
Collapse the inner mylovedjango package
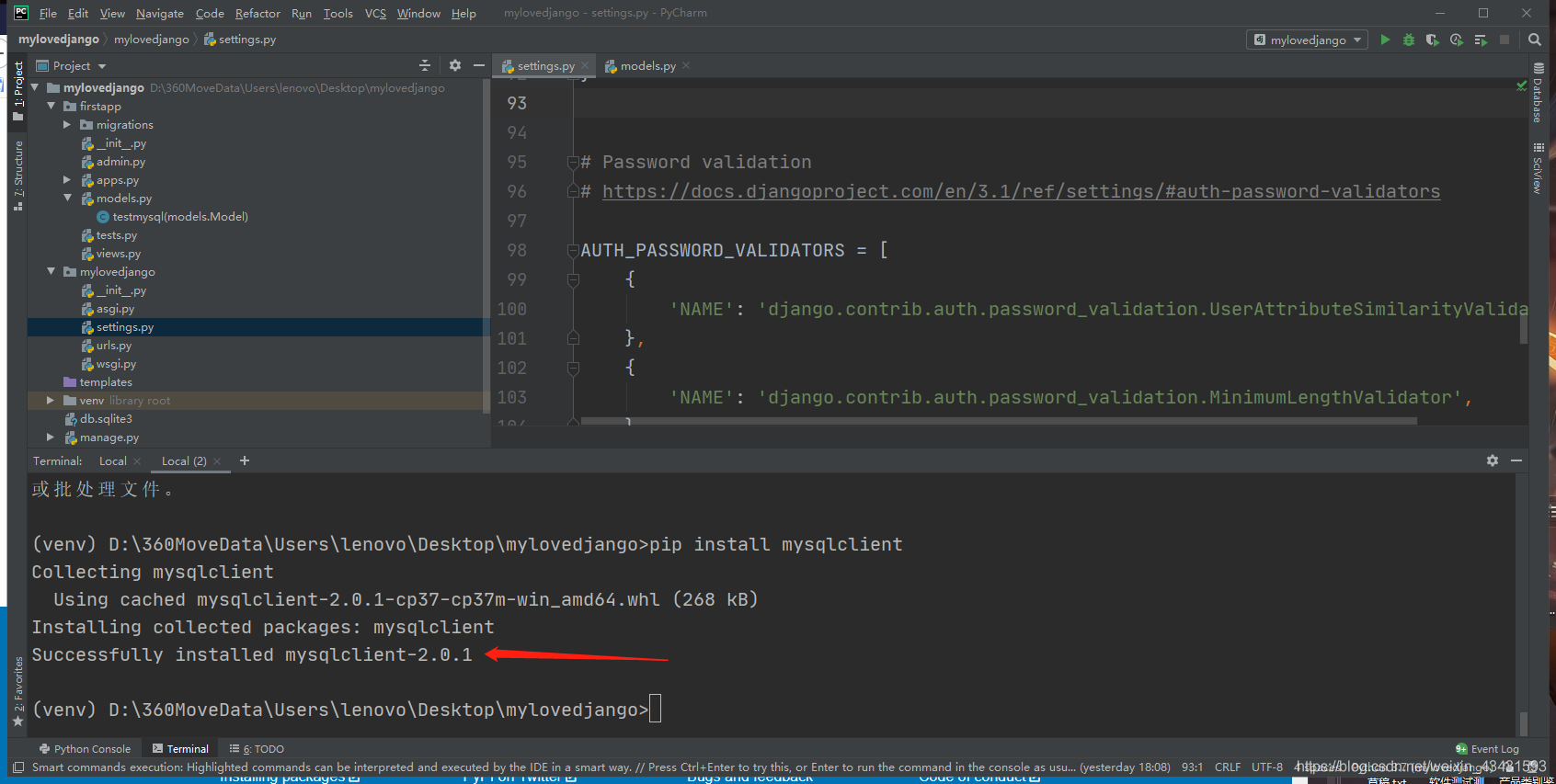pos(51,271)
